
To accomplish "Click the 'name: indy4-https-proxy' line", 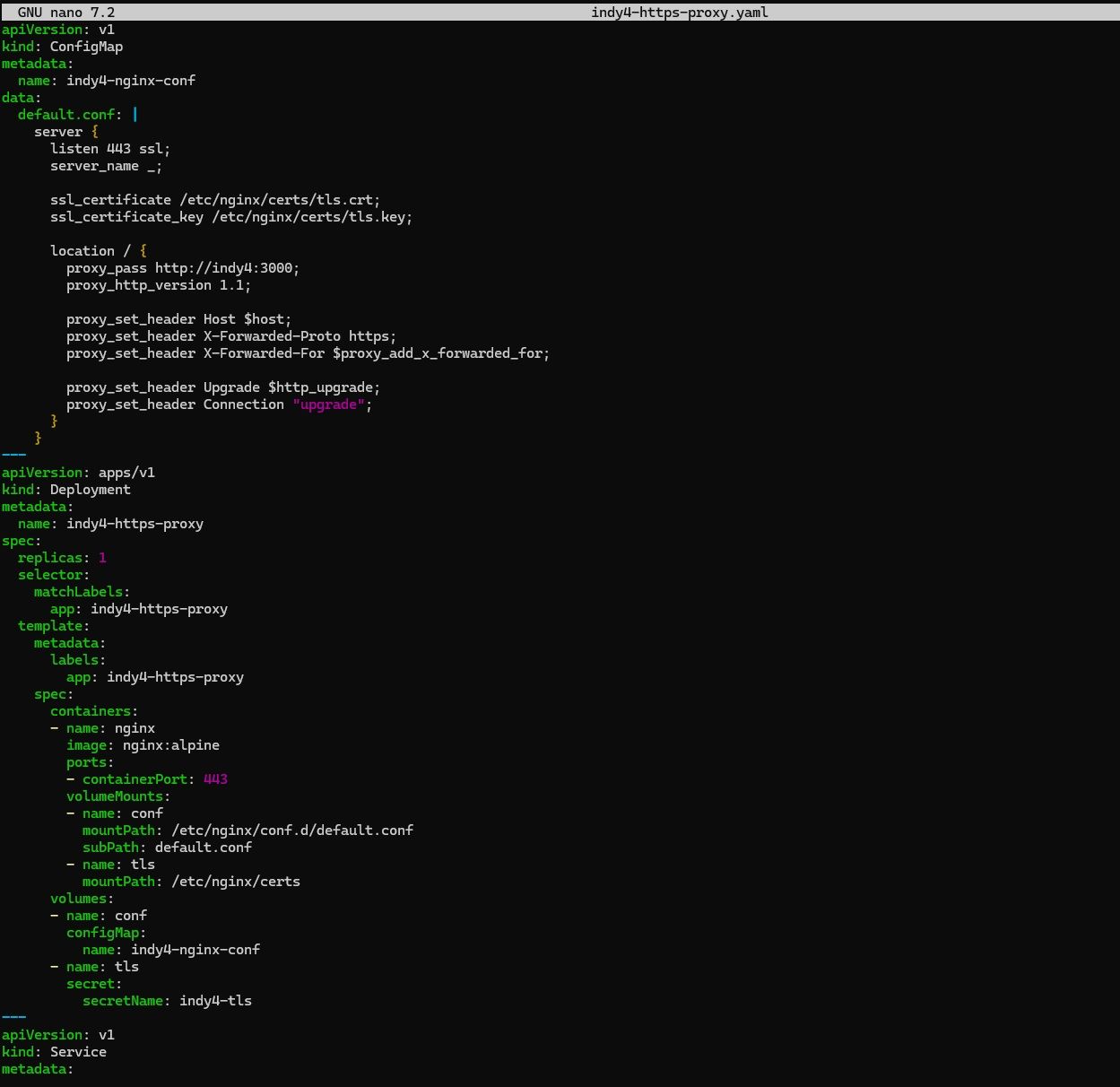I will tap(110, 524).
